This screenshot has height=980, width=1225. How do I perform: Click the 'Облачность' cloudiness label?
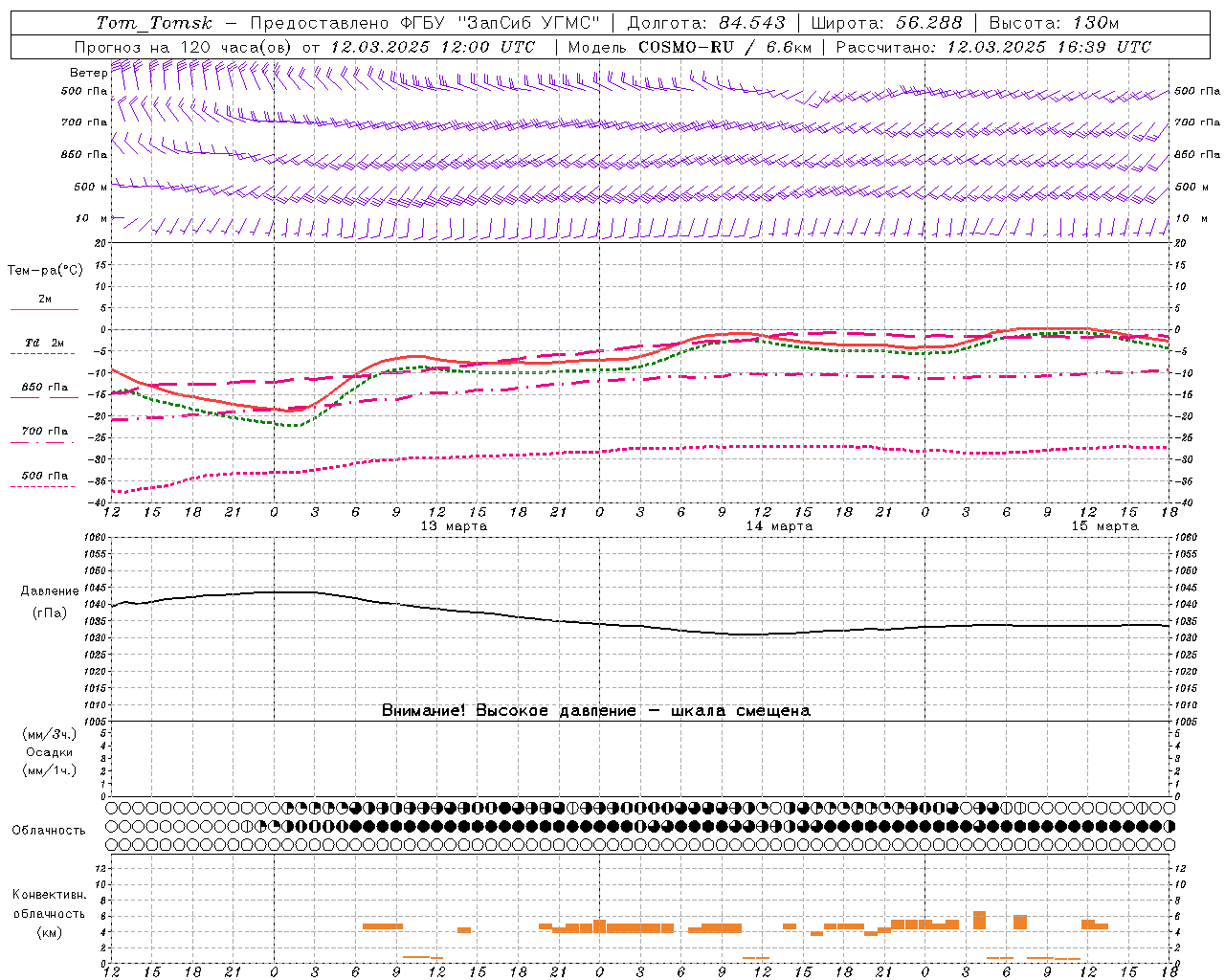click(x=49, y=830)
